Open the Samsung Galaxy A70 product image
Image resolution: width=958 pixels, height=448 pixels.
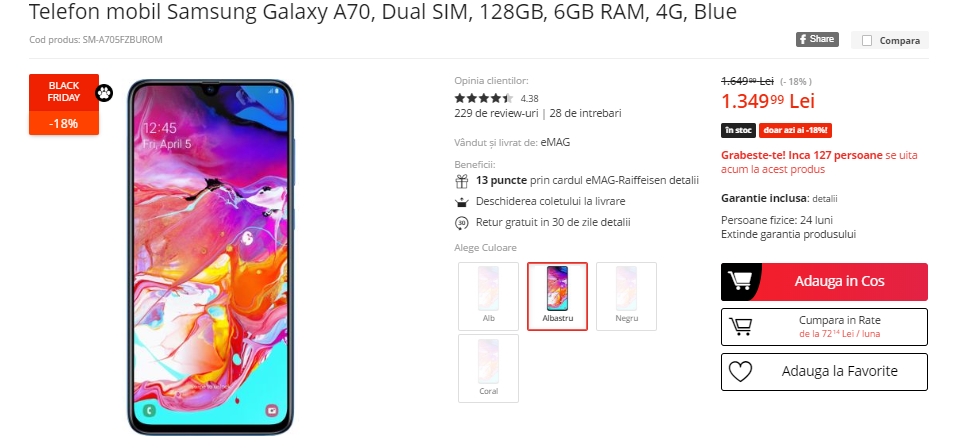click(211, 257)
